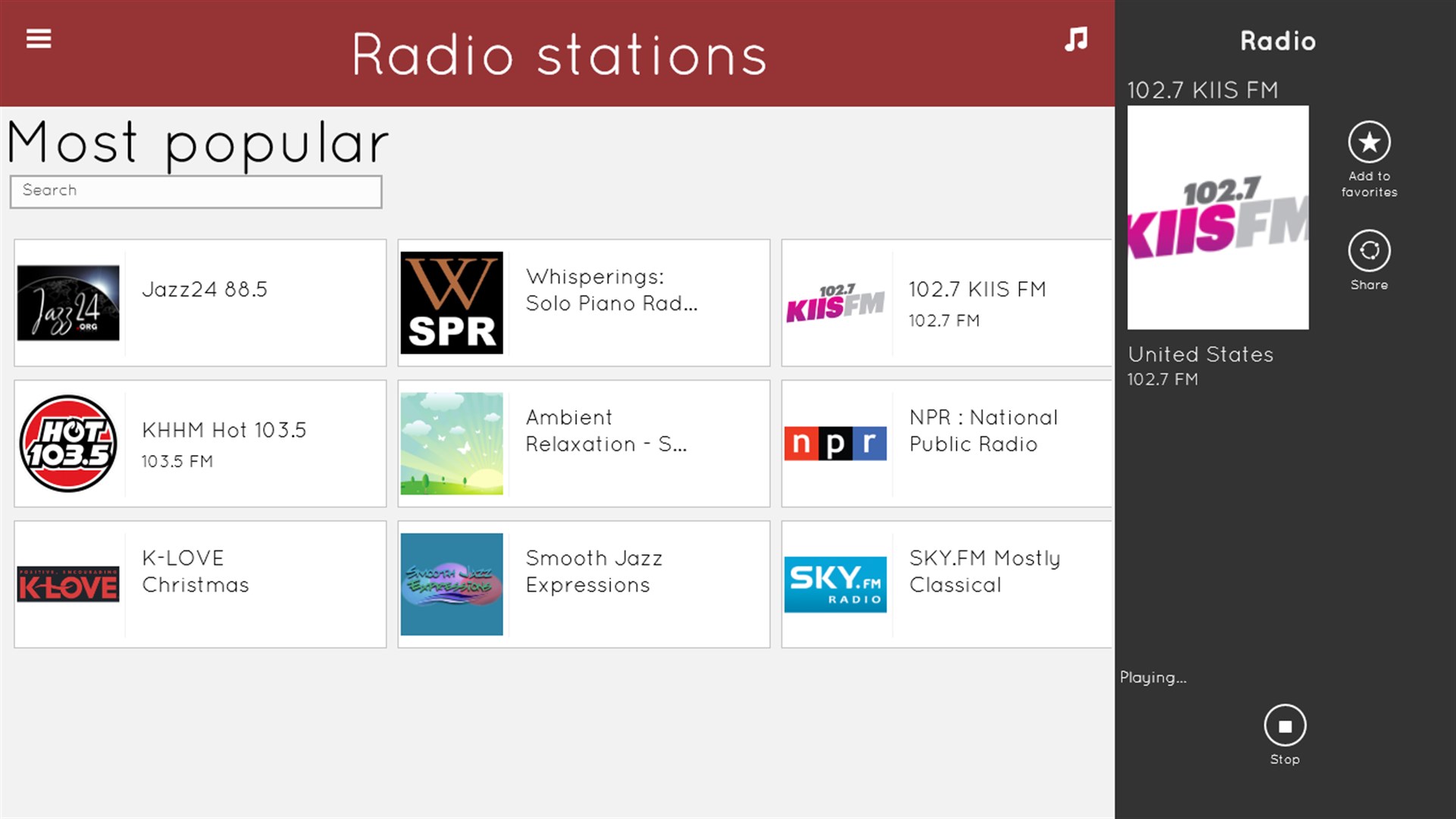Click the SKY.FM Radio logo
Screen dimensions: 1456x819
click(x=835, y=584)
